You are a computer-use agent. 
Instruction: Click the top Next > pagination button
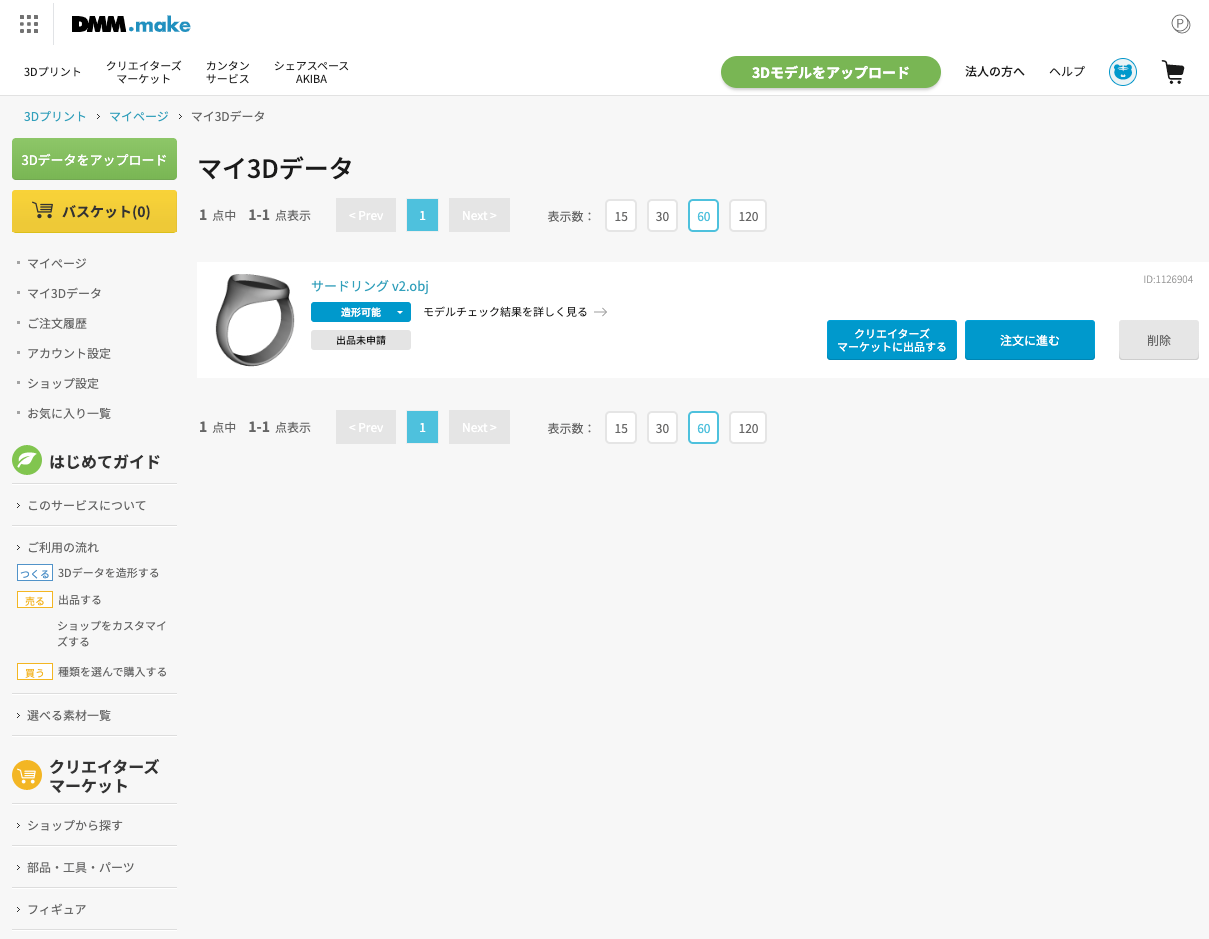(x=479, y=215)
